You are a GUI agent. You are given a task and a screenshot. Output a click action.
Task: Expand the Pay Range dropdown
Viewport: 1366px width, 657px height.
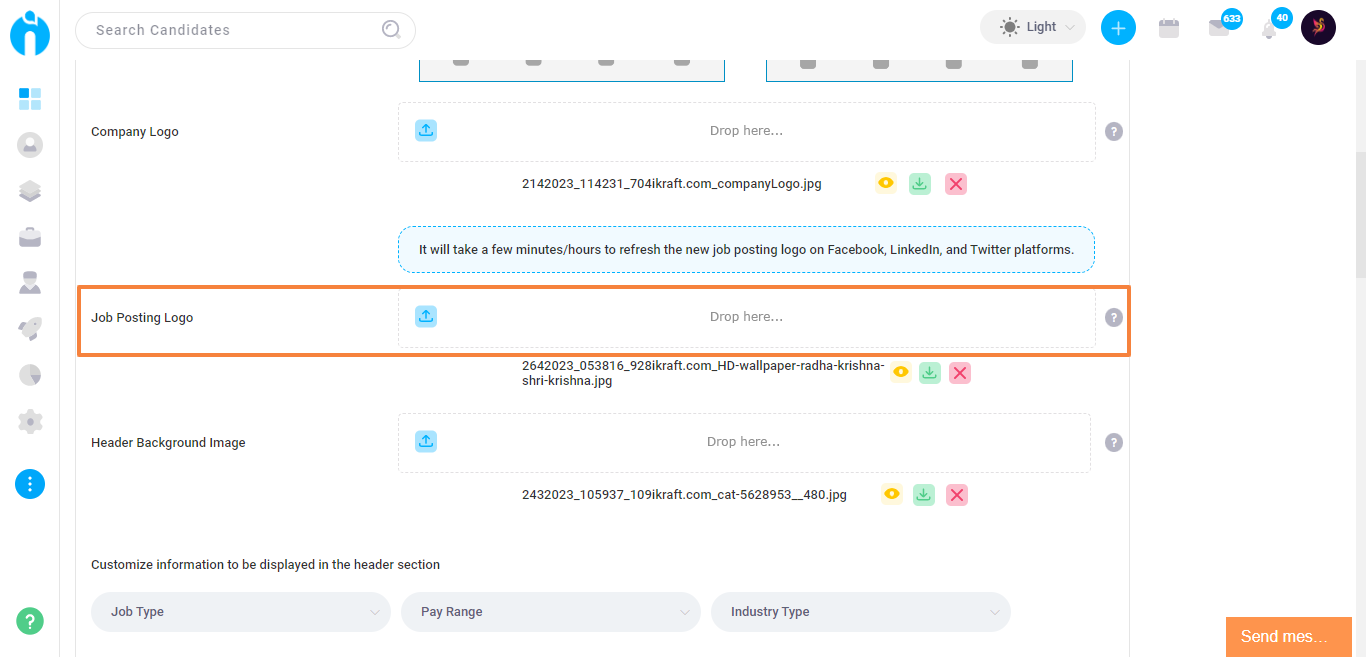tap(551, 612)
